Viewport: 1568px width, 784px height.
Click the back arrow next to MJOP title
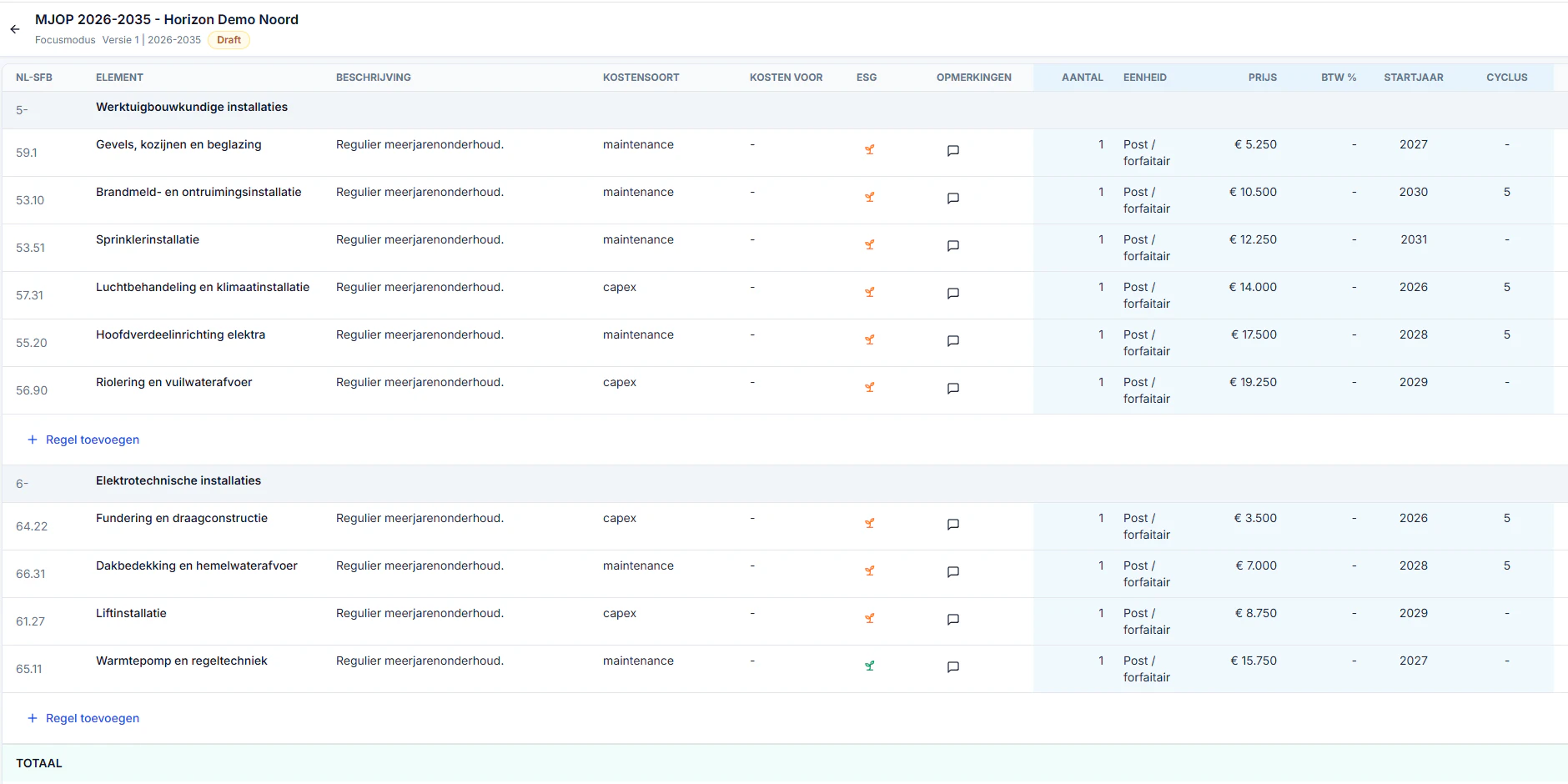15,29
